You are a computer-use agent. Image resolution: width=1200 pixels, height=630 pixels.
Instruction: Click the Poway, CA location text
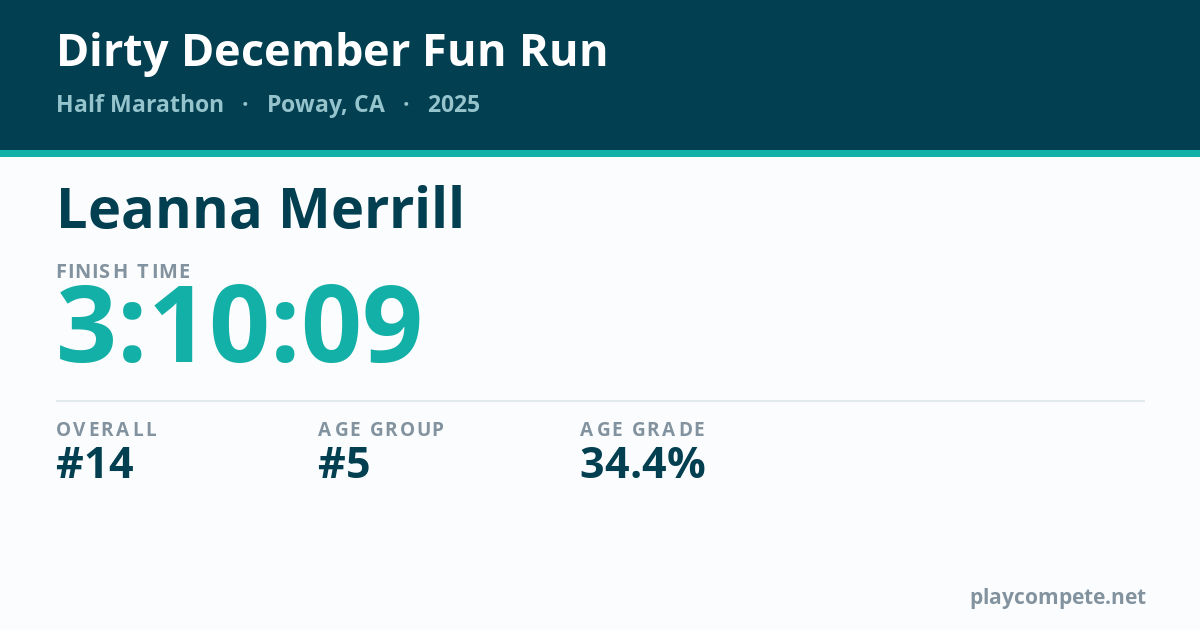click(x=326, y=105)
